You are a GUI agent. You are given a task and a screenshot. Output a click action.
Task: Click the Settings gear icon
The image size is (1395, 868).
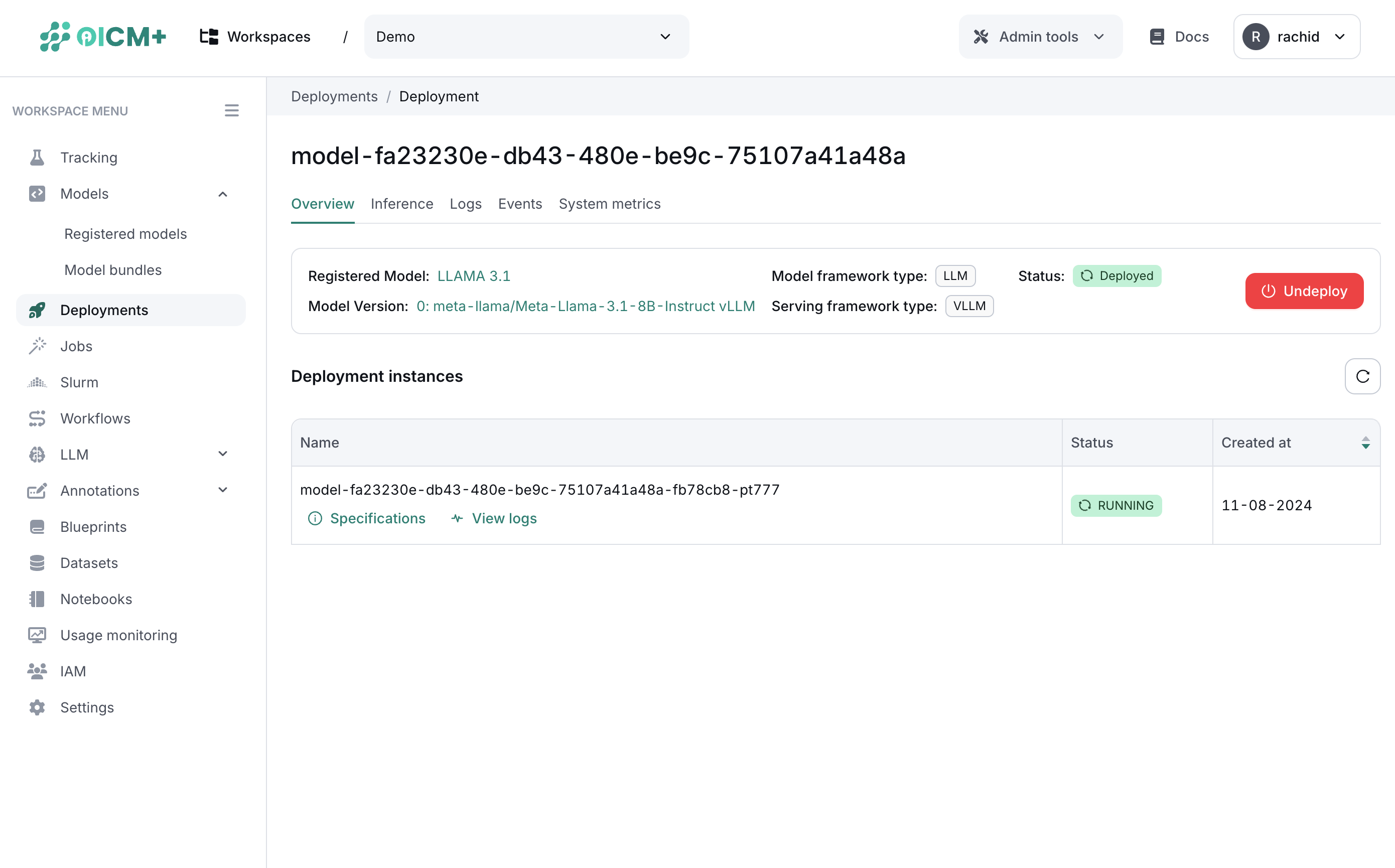tap(37, 707)
